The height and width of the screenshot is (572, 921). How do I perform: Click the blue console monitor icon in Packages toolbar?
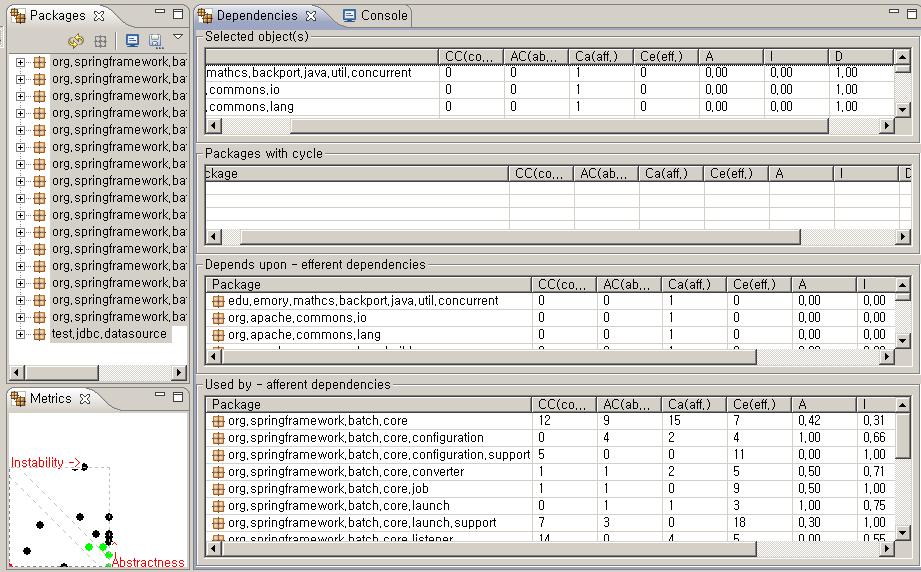[132, 41]
